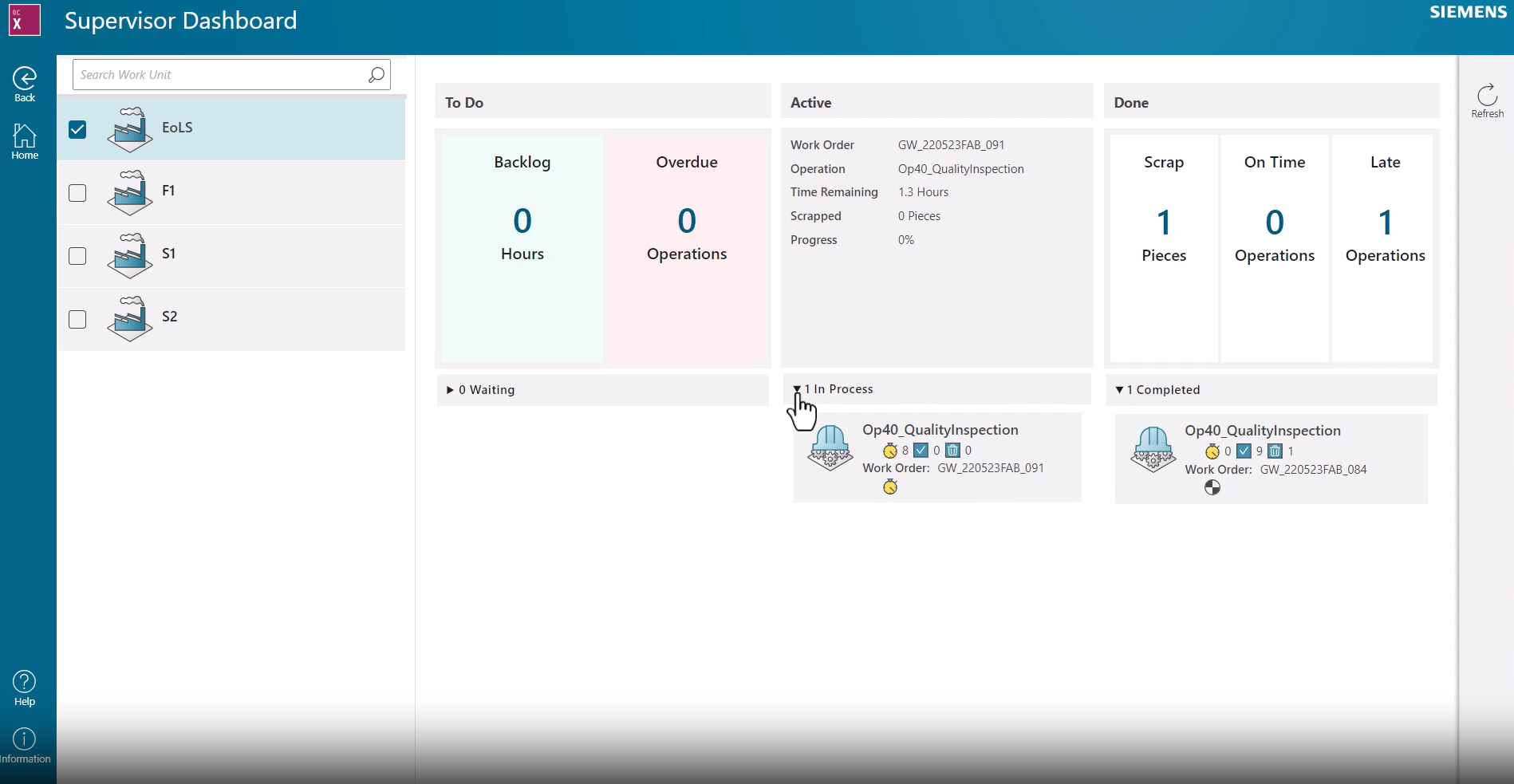Select the Overdue operations tile
This screenshot has width=1514, height=784.
coord(686,247)
